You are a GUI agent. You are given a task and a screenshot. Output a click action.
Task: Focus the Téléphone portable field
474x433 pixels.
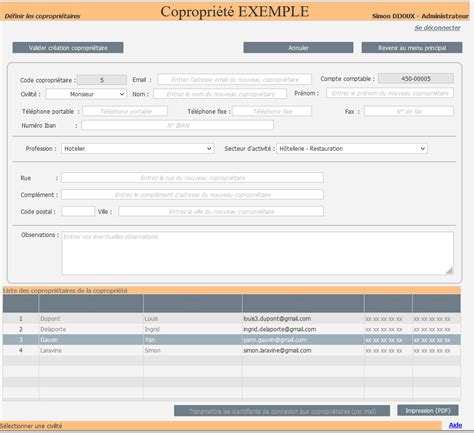[125, 111]
